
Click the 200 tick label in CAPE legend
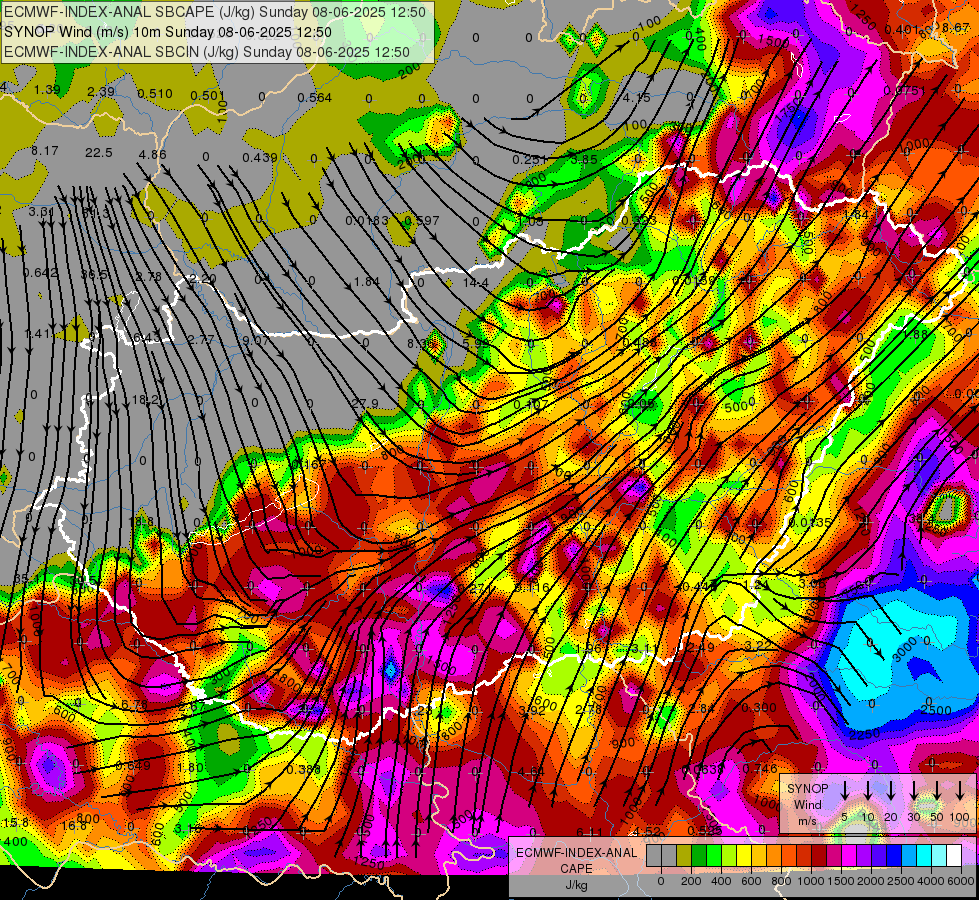click(691, 881)
